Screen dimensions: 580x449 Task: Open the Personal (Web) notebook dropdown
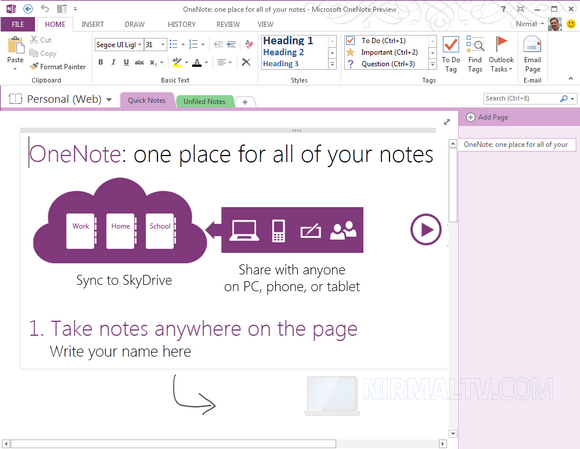[x=109, y=99]
